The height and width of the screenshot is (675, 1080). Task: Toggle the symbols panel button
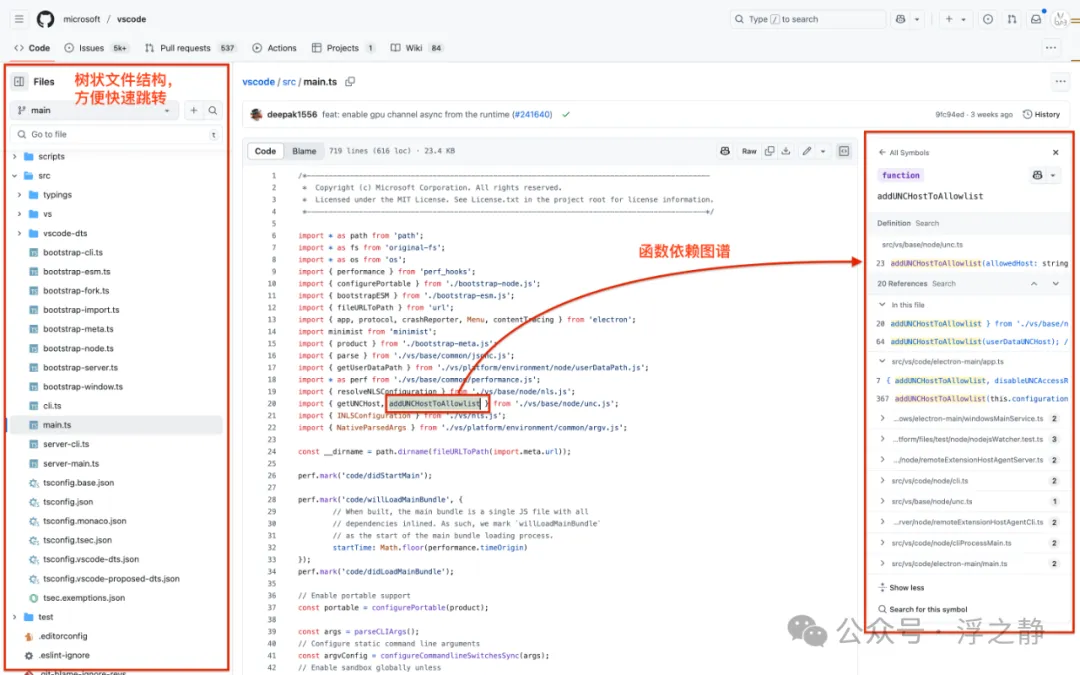[844, 151]
